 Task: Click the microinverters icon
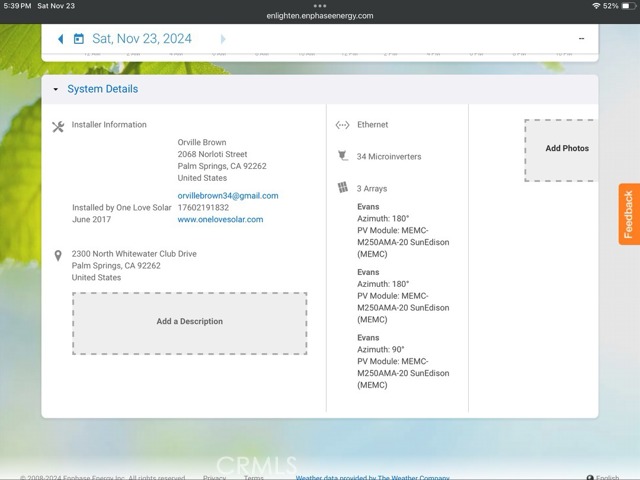point(343,156)
